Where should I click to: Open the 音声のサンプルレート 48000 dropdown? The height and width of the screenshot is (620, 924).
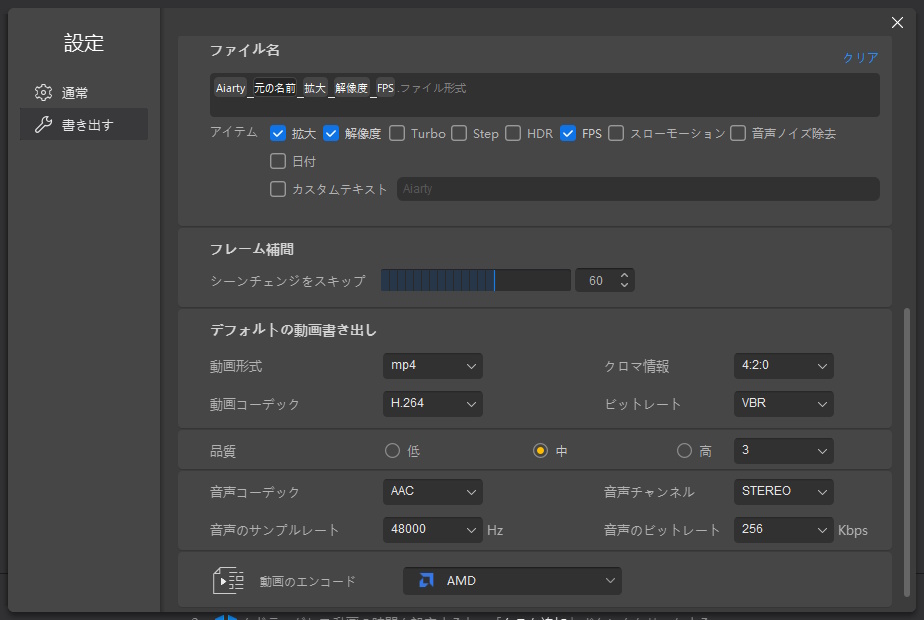tap(433, 530)
